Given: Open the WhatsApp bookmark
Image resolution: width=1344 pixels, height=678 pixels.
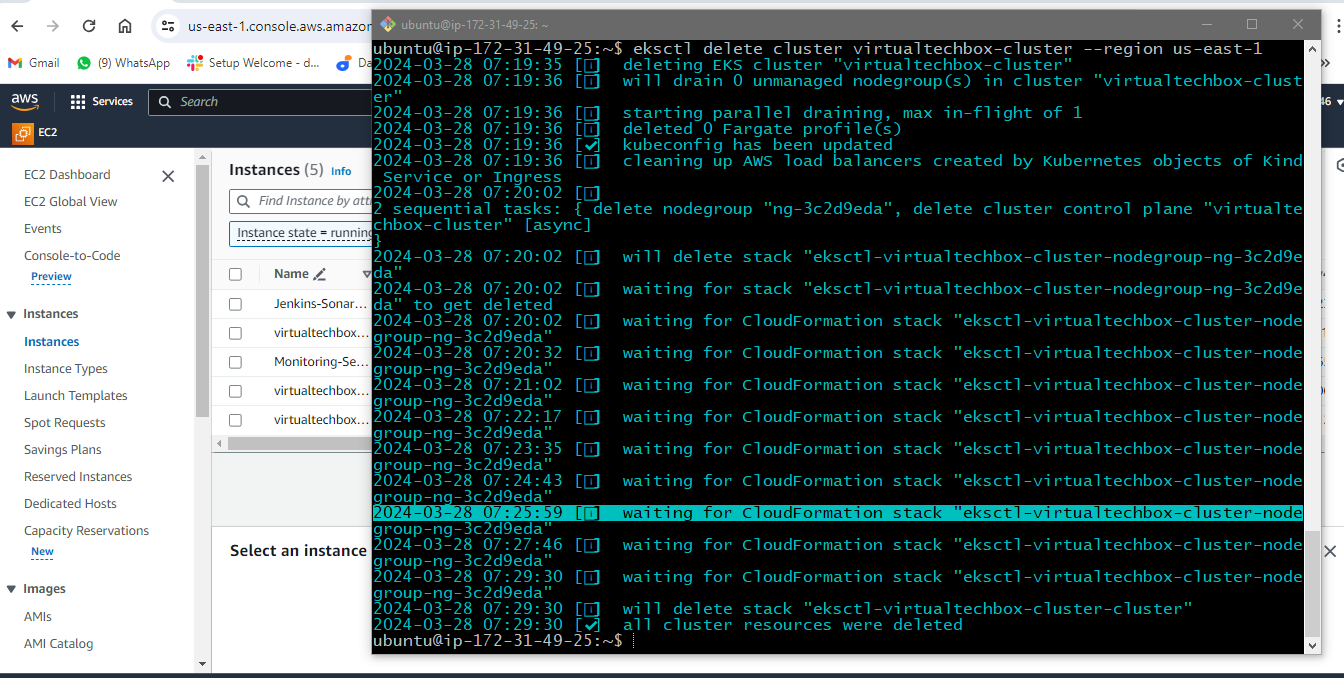Looking at the screenshot, I should tap(123, 63).
